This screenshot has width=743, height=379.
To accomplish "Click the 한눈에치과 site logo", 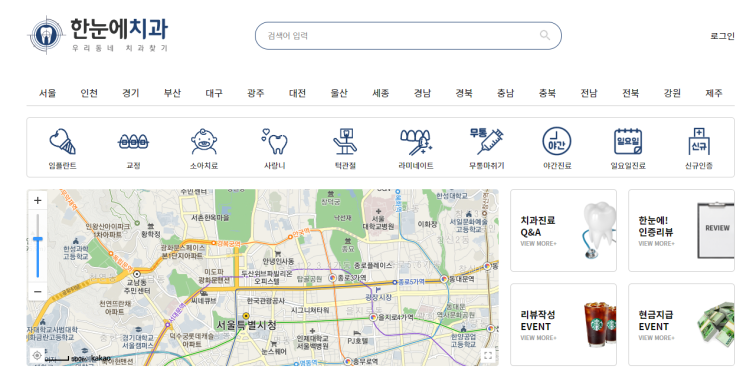I will [x=99, y=35].
